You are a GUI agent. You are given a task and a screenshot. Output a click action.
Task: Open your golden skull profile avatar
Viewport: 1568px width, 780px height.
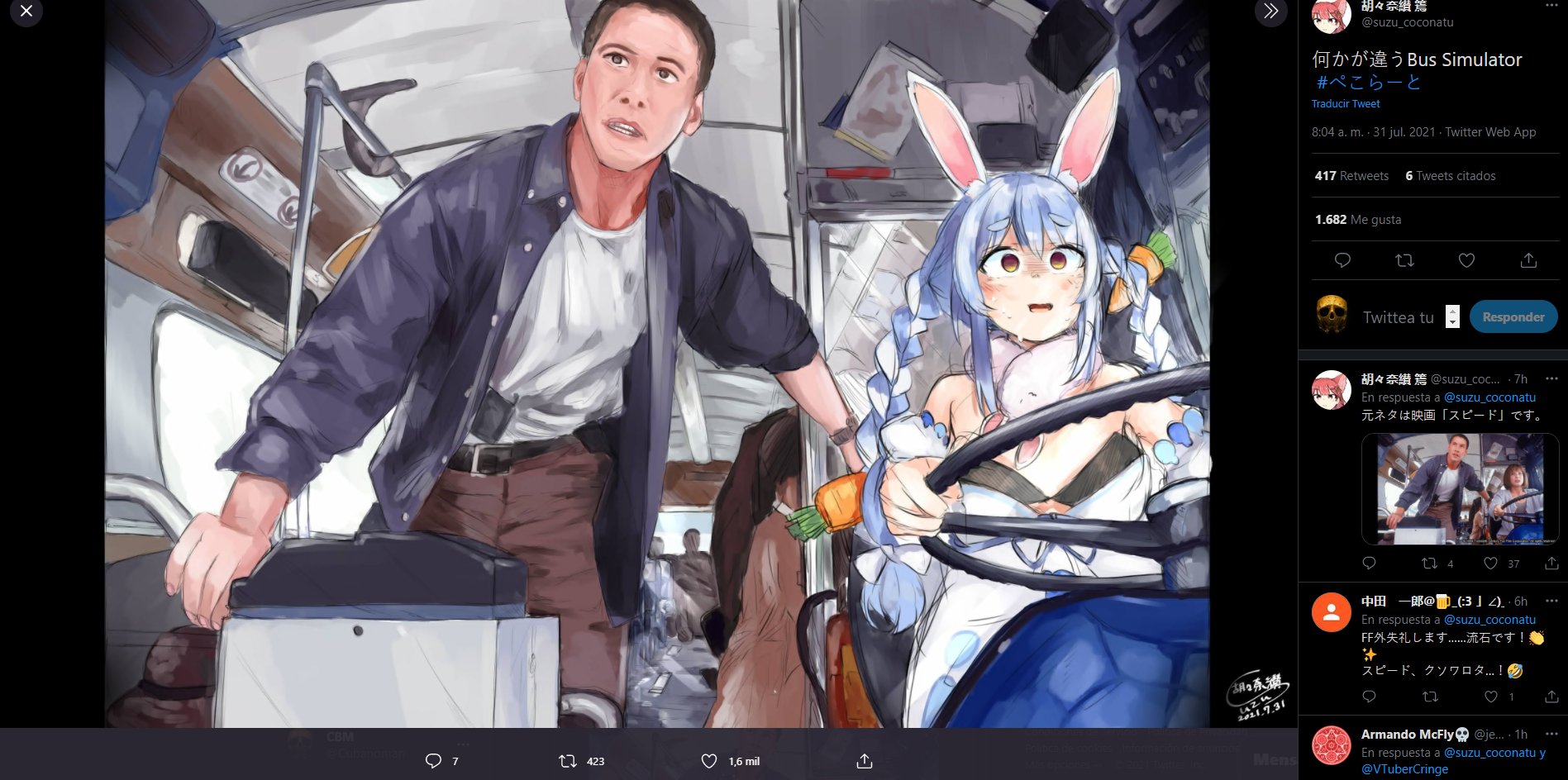[1332, 315]
